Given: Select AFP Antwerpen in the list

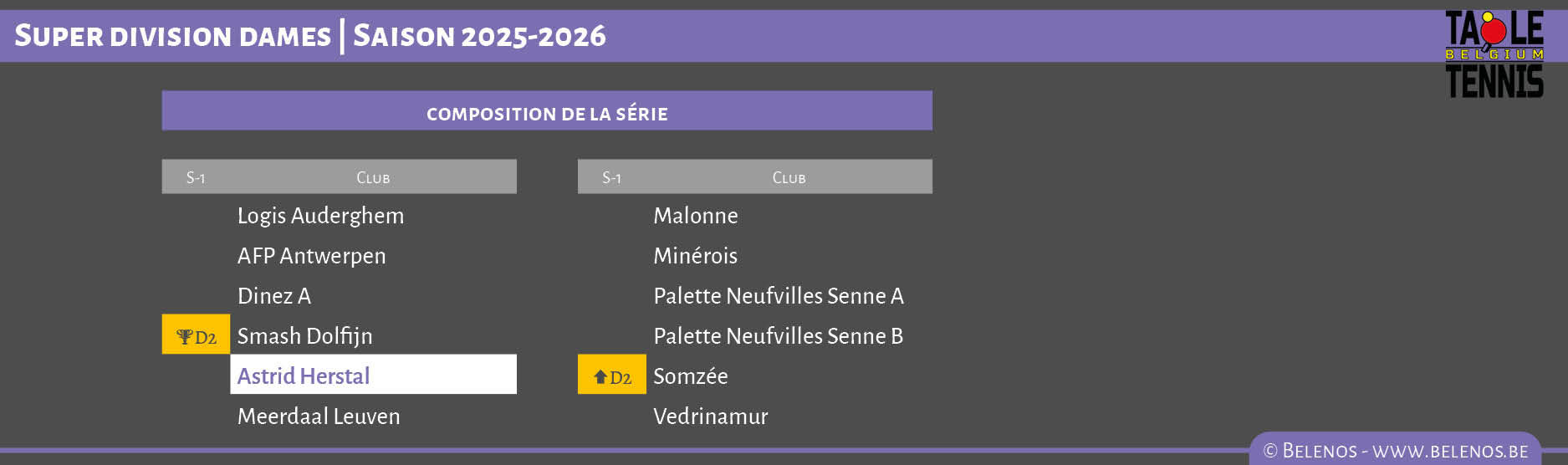Looking at the screenshot, I should [x=311, y=256].
